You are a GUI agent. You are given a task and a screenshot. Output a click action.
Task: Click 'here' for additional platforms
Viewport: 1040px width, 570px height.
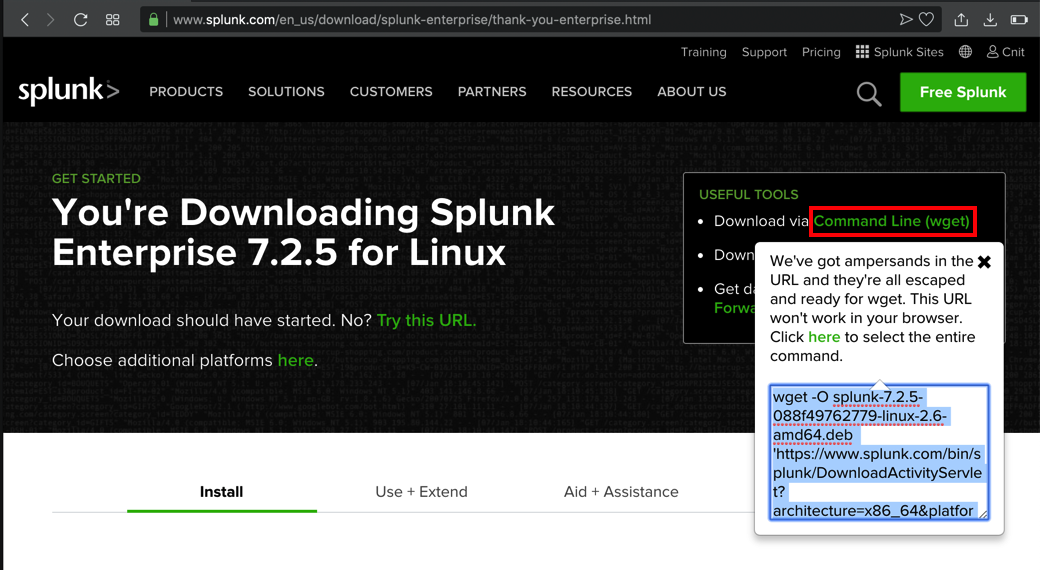296,360
